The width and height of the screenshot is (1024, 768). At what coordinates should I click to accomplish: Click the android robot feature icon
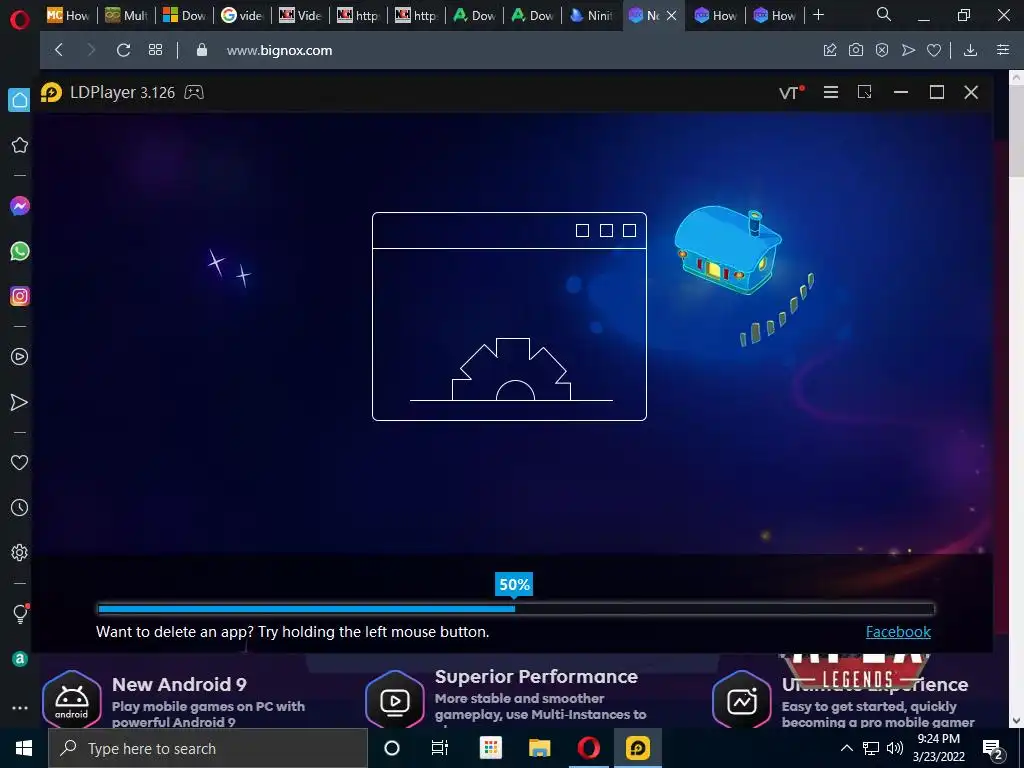coord(72,701)
